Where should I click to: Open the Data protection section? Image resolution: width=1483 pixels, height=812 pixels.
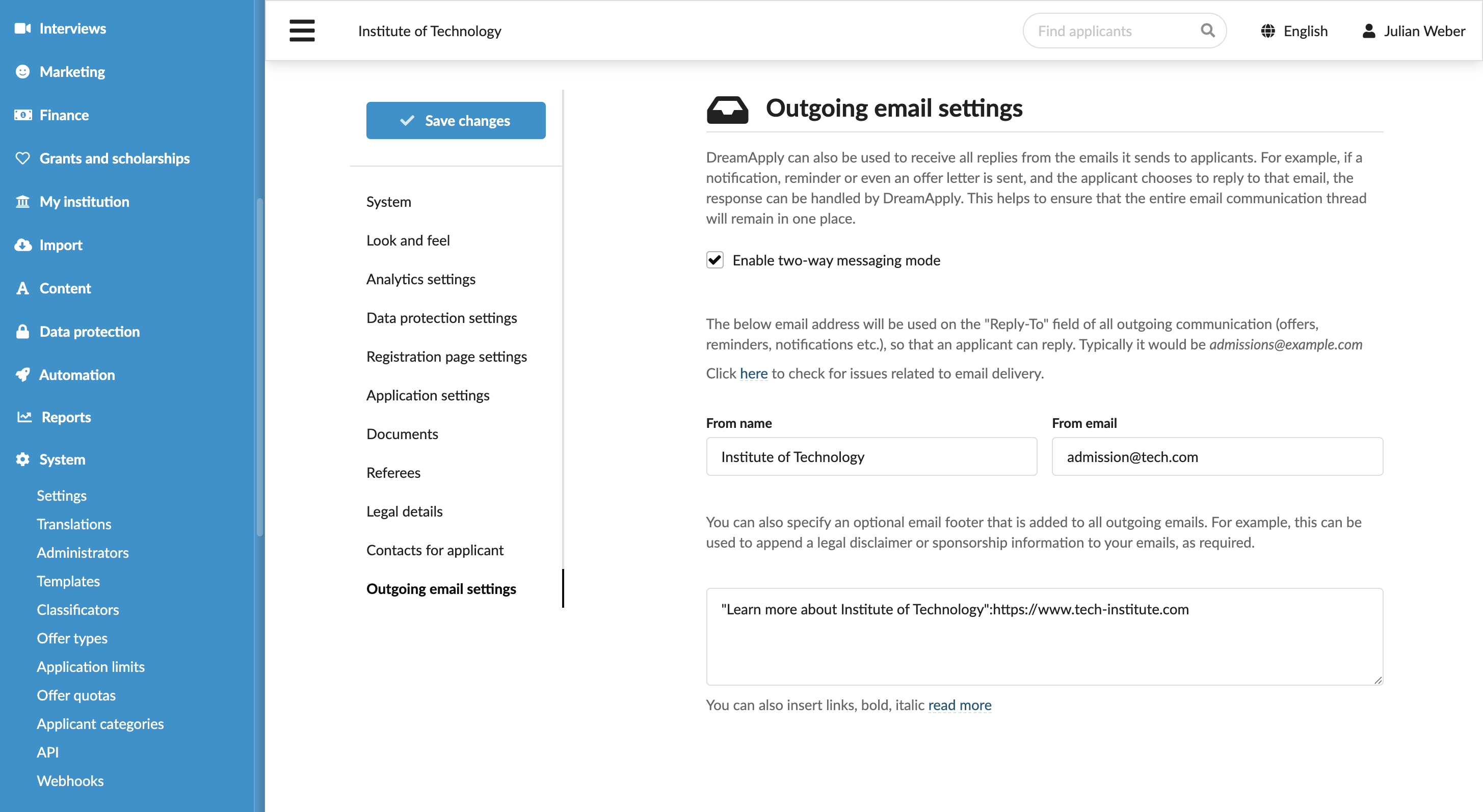pyautogui.click(x=89, y=332)
